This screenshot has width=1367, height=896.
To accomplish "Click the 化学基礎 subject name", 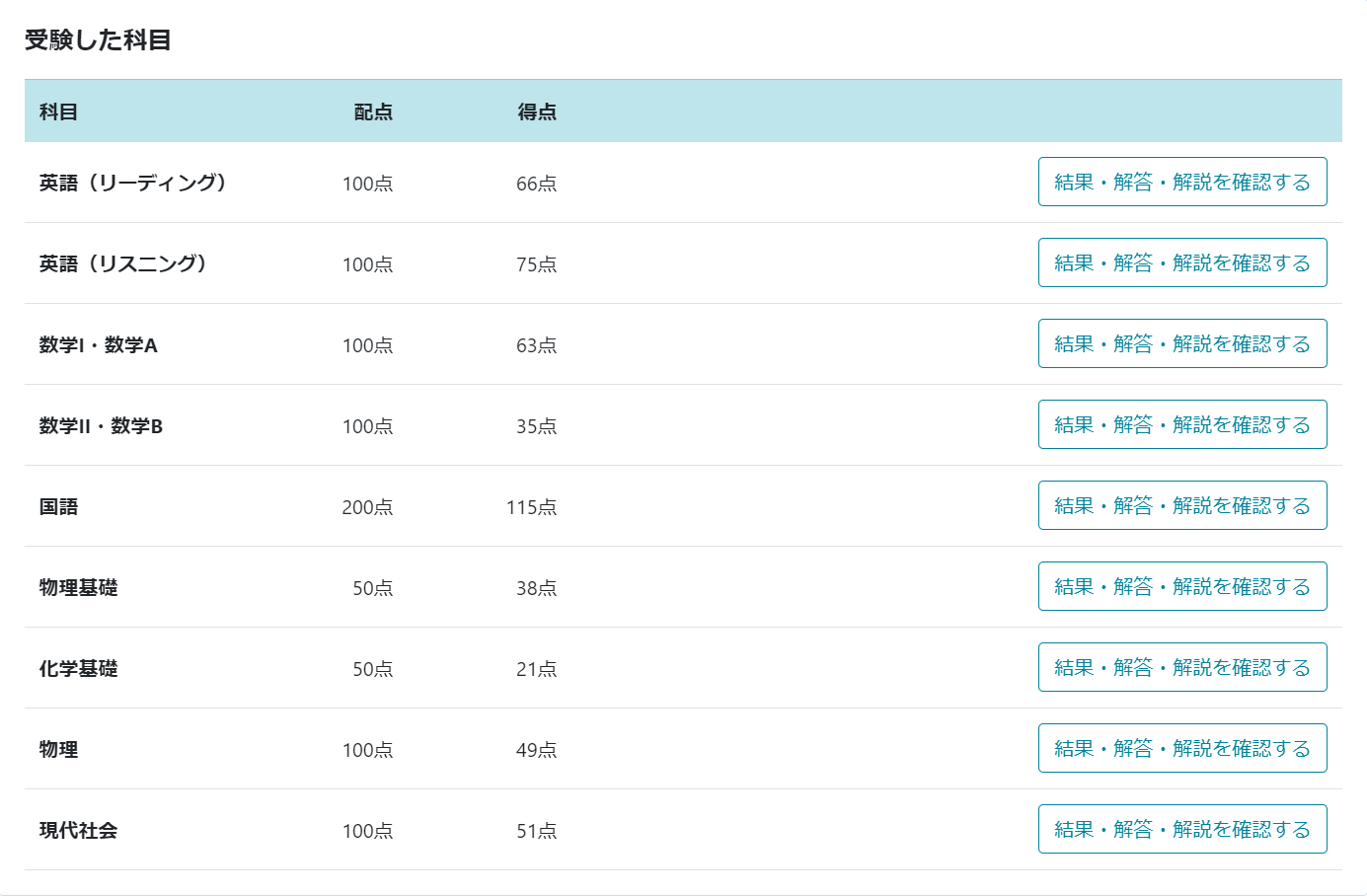I will click(x=78, y=668).
